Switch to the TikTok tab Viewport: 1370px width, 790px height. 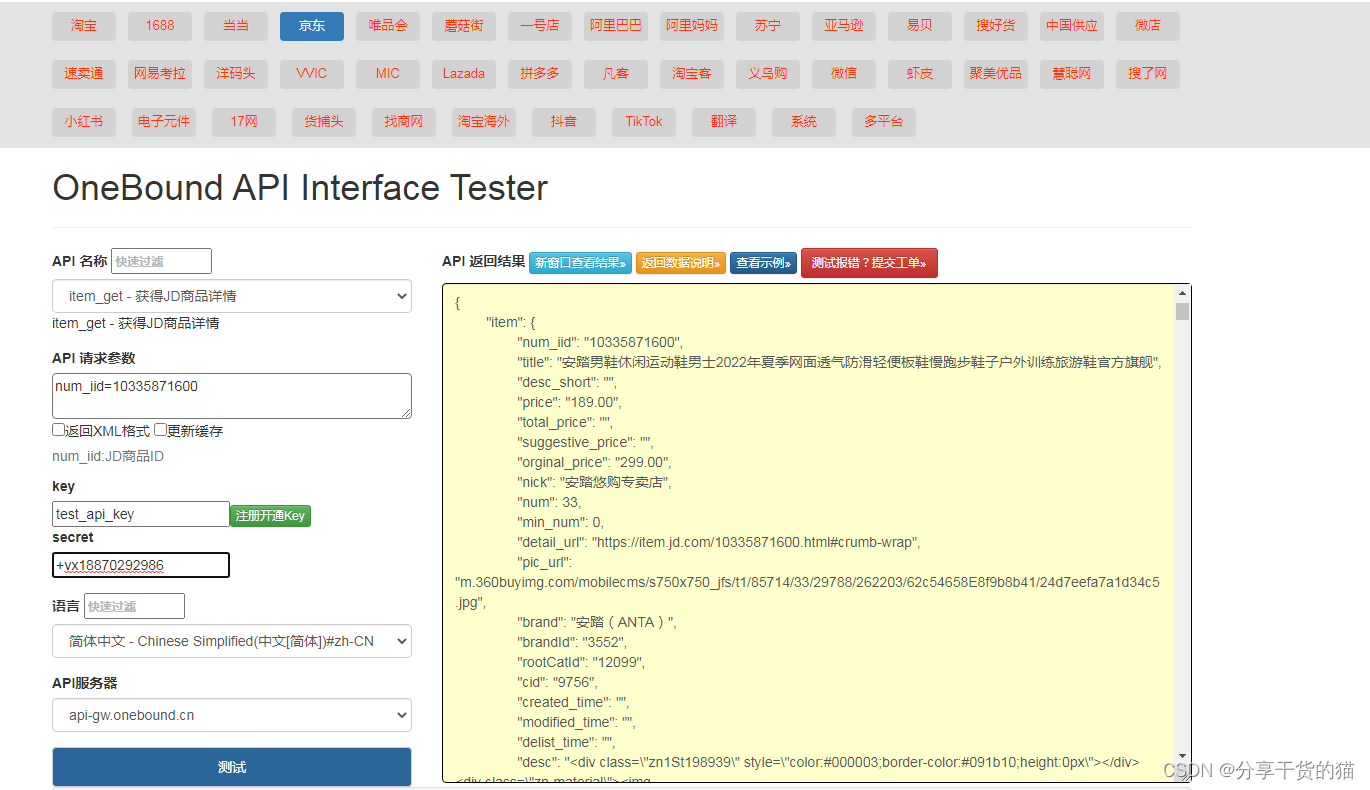tap(644, 122)
